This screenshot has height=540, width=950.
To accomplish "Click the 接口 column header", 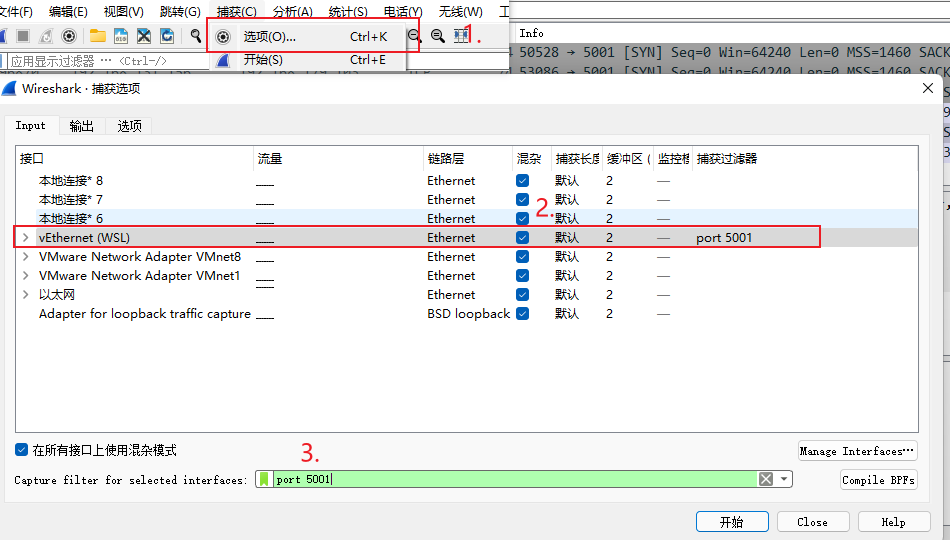I will (135, 159).
